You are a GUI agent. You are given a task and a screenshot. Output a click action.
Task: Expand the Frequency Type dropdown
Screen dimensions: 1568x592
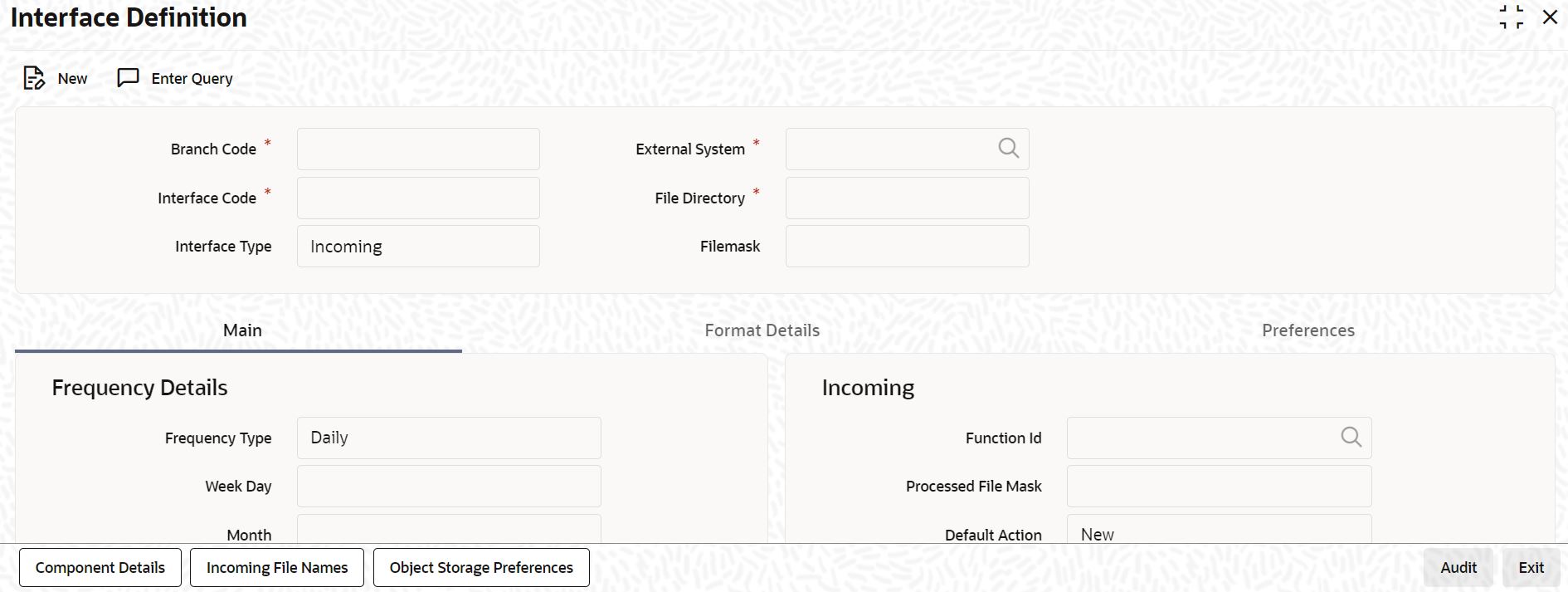pyautogui.click(x=449, y=438)
